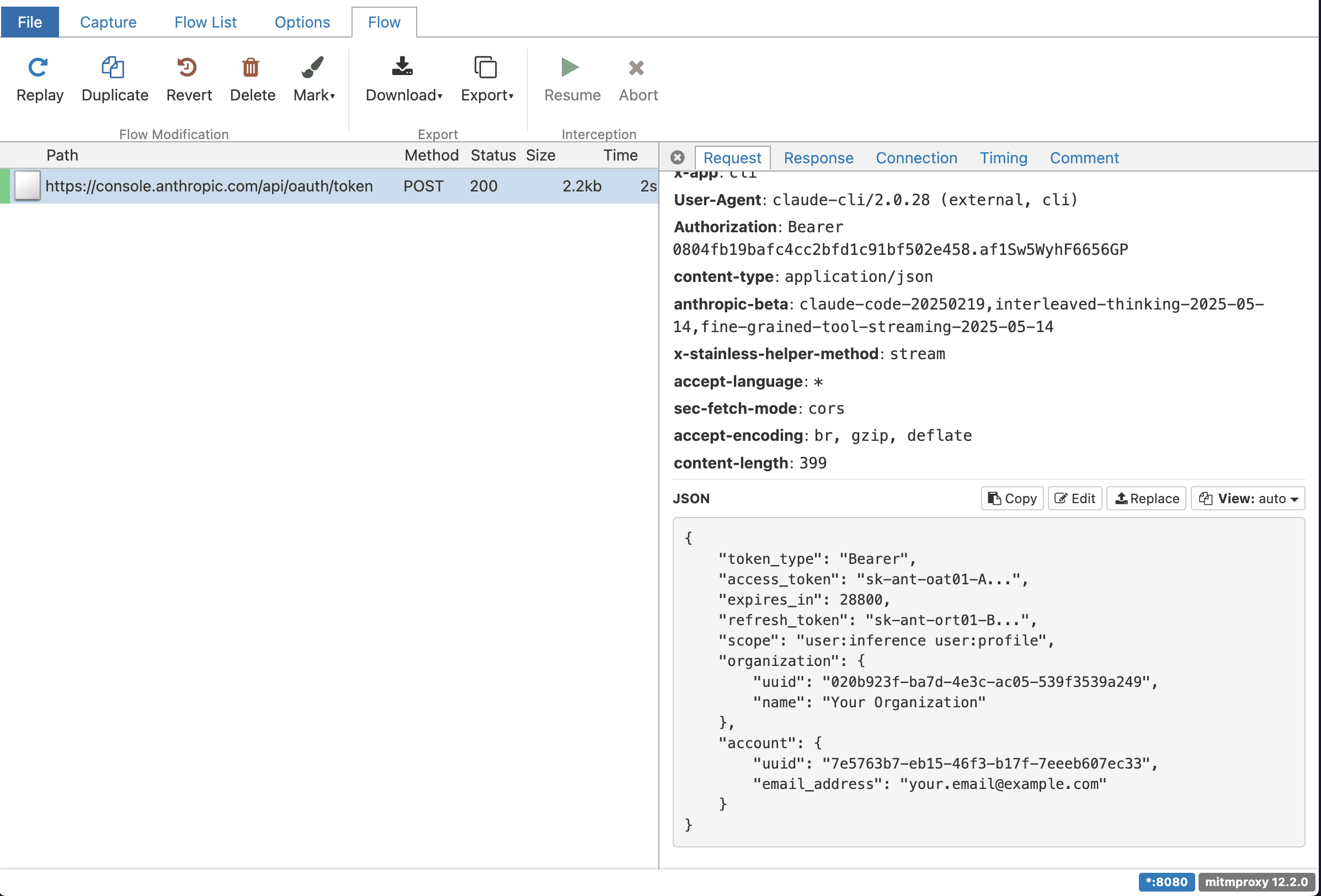
Task: Select the oauth/token POST flow row
Action: (x=209, y=186)
